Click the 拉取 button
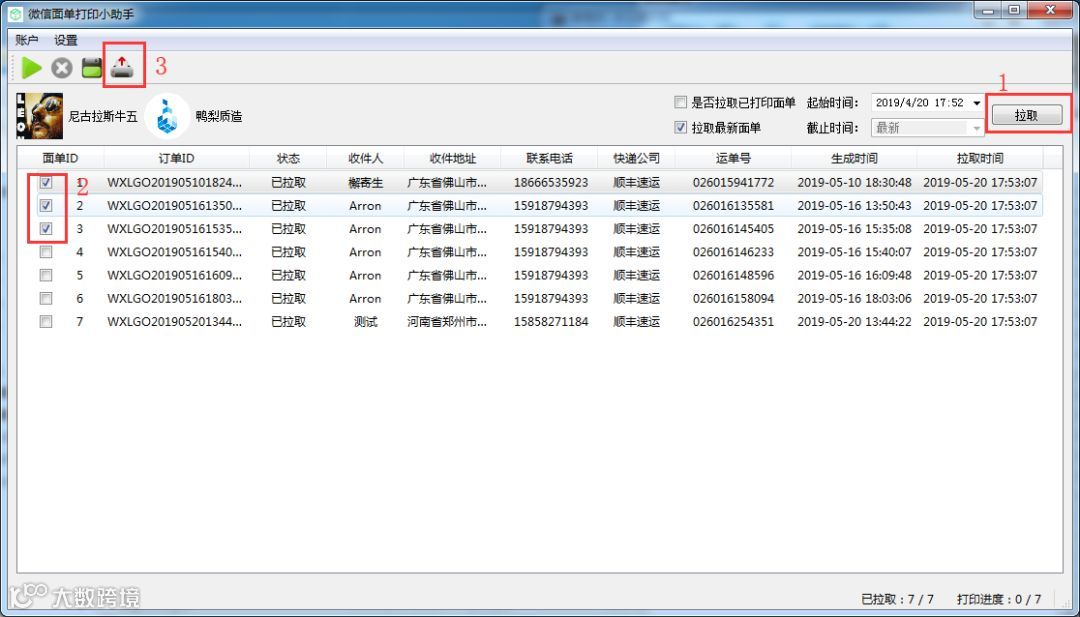 tap(1026, 116)
